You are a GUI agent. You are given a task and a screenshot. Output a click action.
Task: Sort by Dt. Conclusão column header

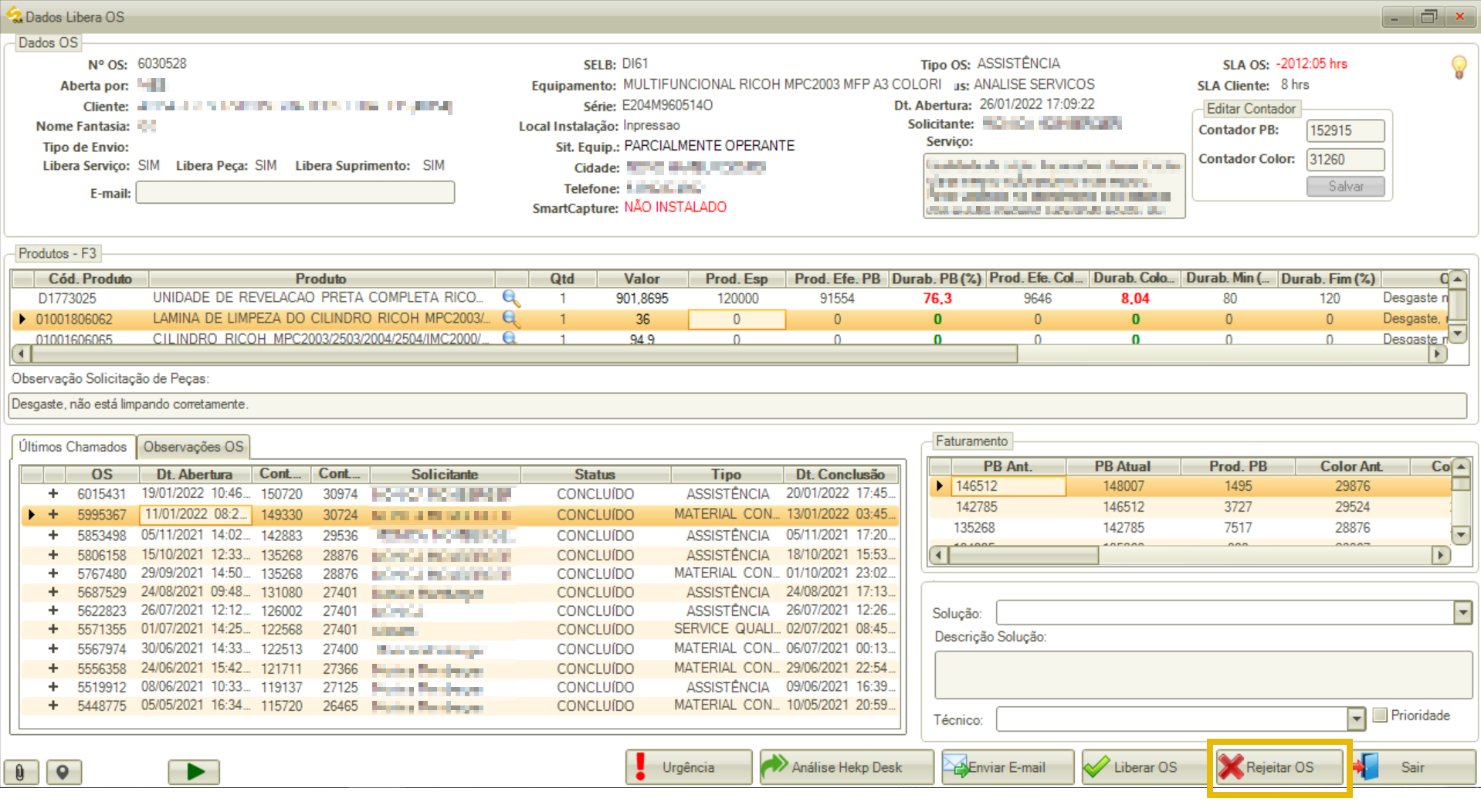pyautogui.click(x=840, y=474)
